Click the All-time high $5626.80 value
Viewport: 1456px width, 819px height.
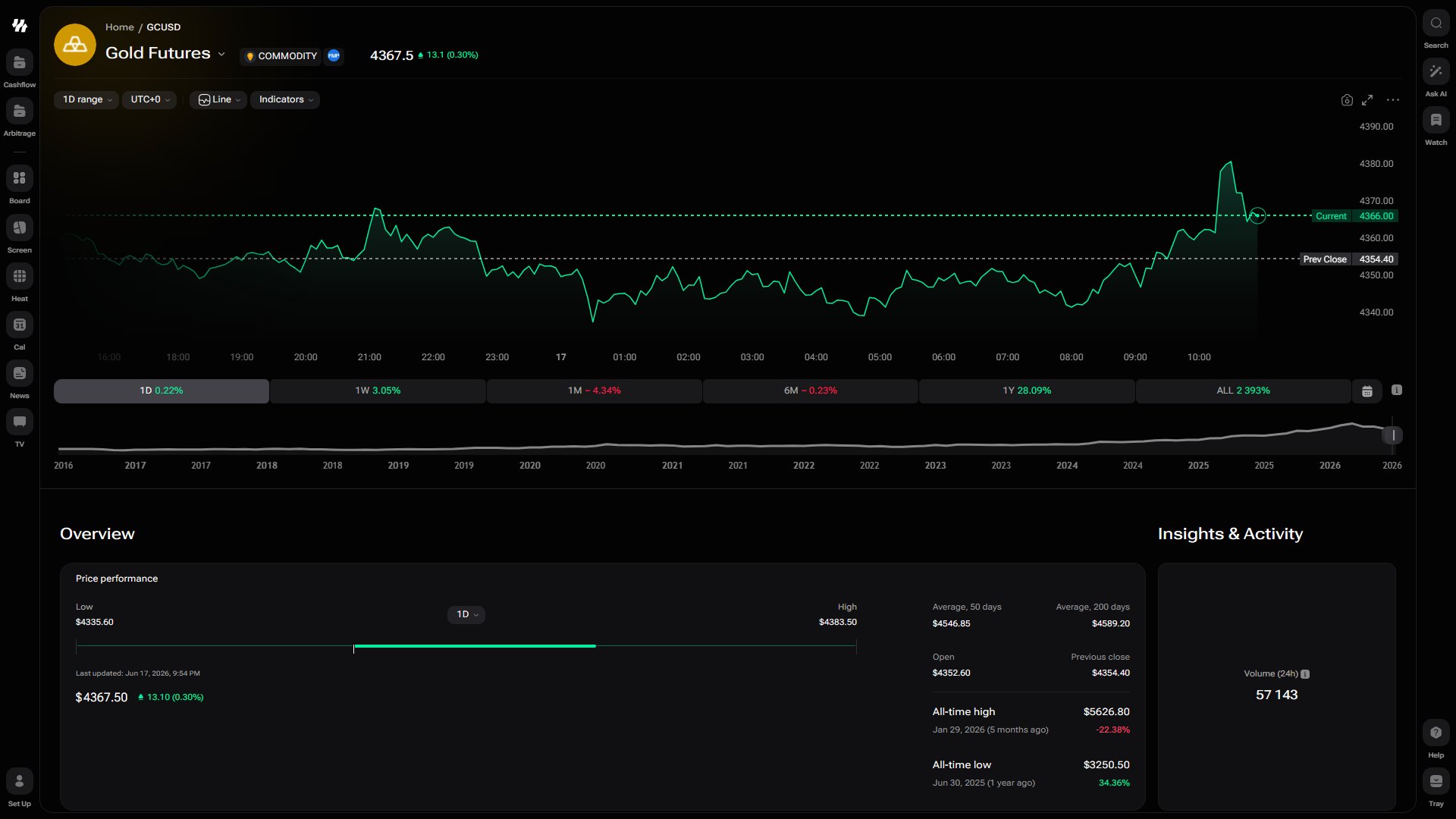click(1106, 712)
